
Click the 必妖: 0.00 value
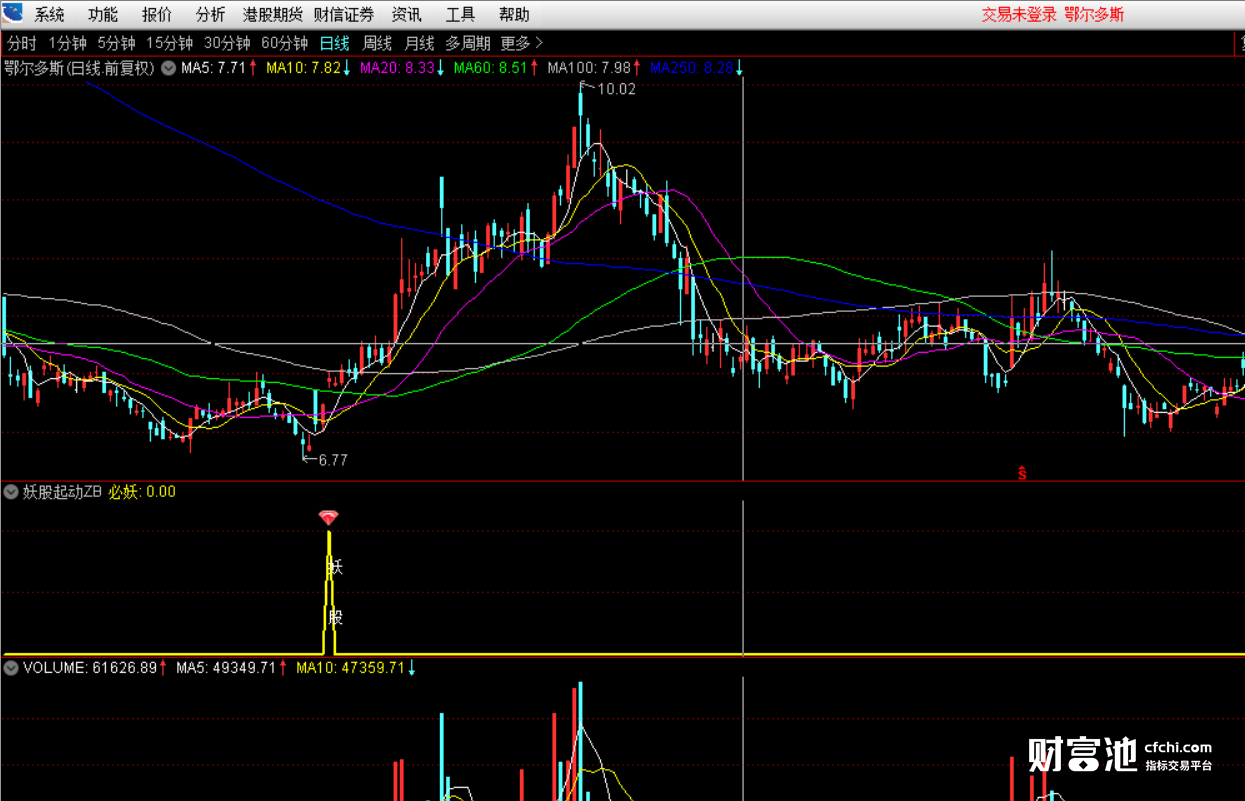point(142,491)
